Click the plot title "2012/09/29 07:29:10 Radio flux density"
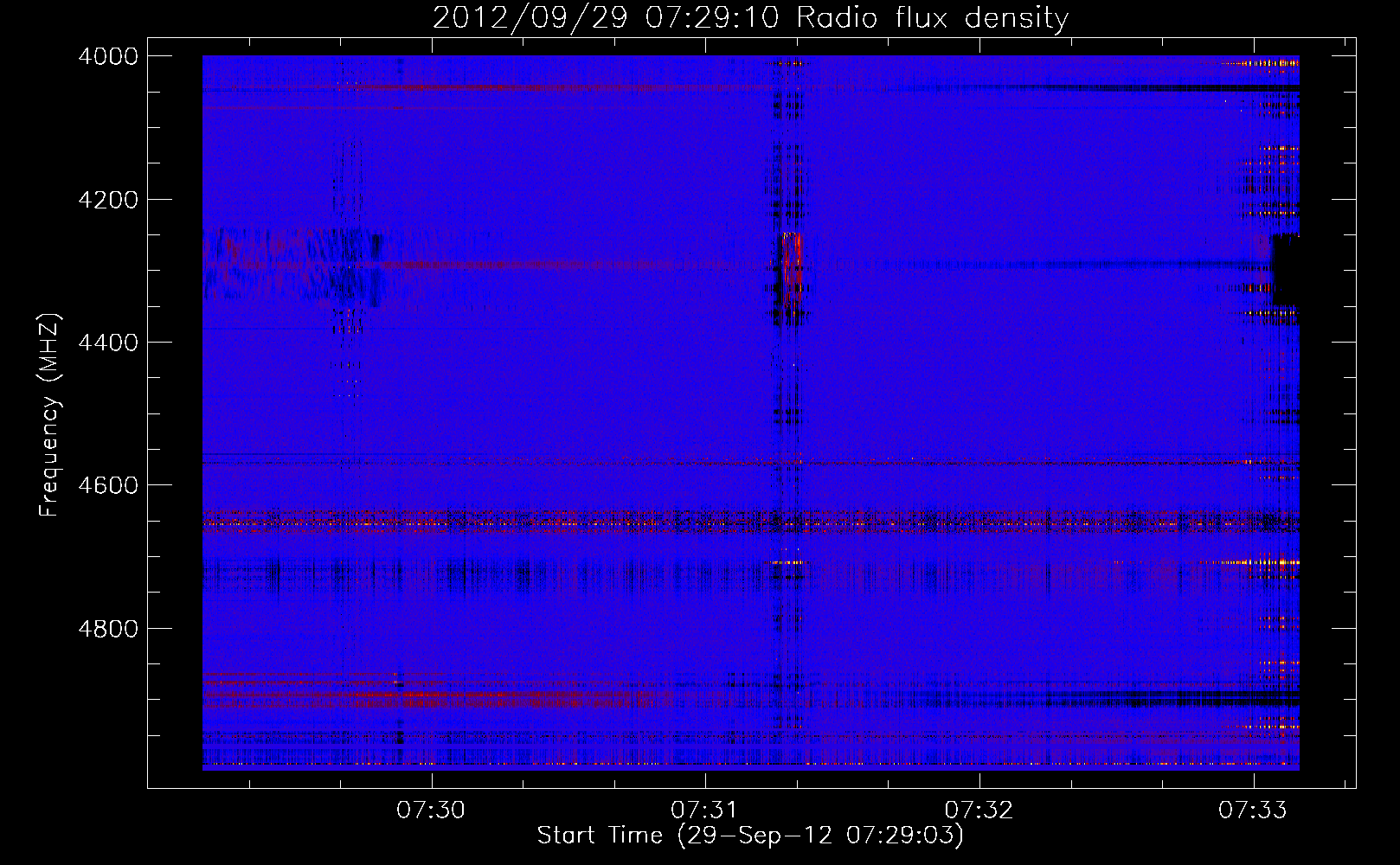 coord(750,17)
